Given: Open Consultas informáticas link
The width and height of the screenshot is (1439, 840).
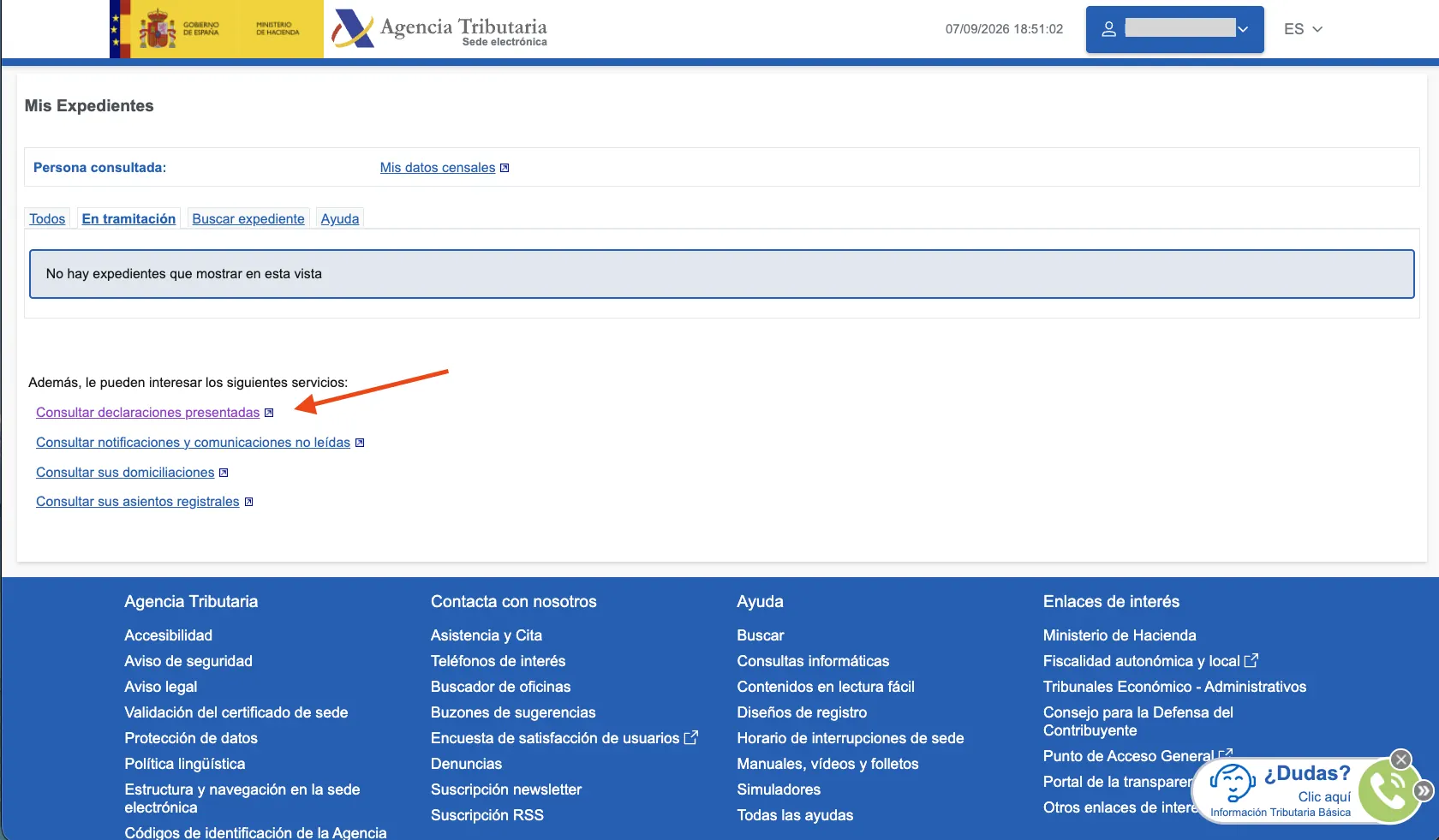Looking at the screenshot, I should 813,661.
